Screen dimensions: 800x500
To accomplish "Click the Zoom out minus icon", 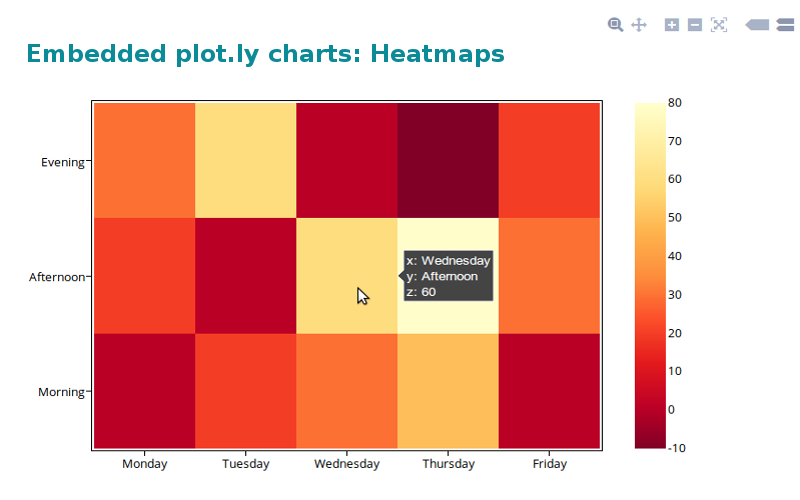I will [694, 24].
